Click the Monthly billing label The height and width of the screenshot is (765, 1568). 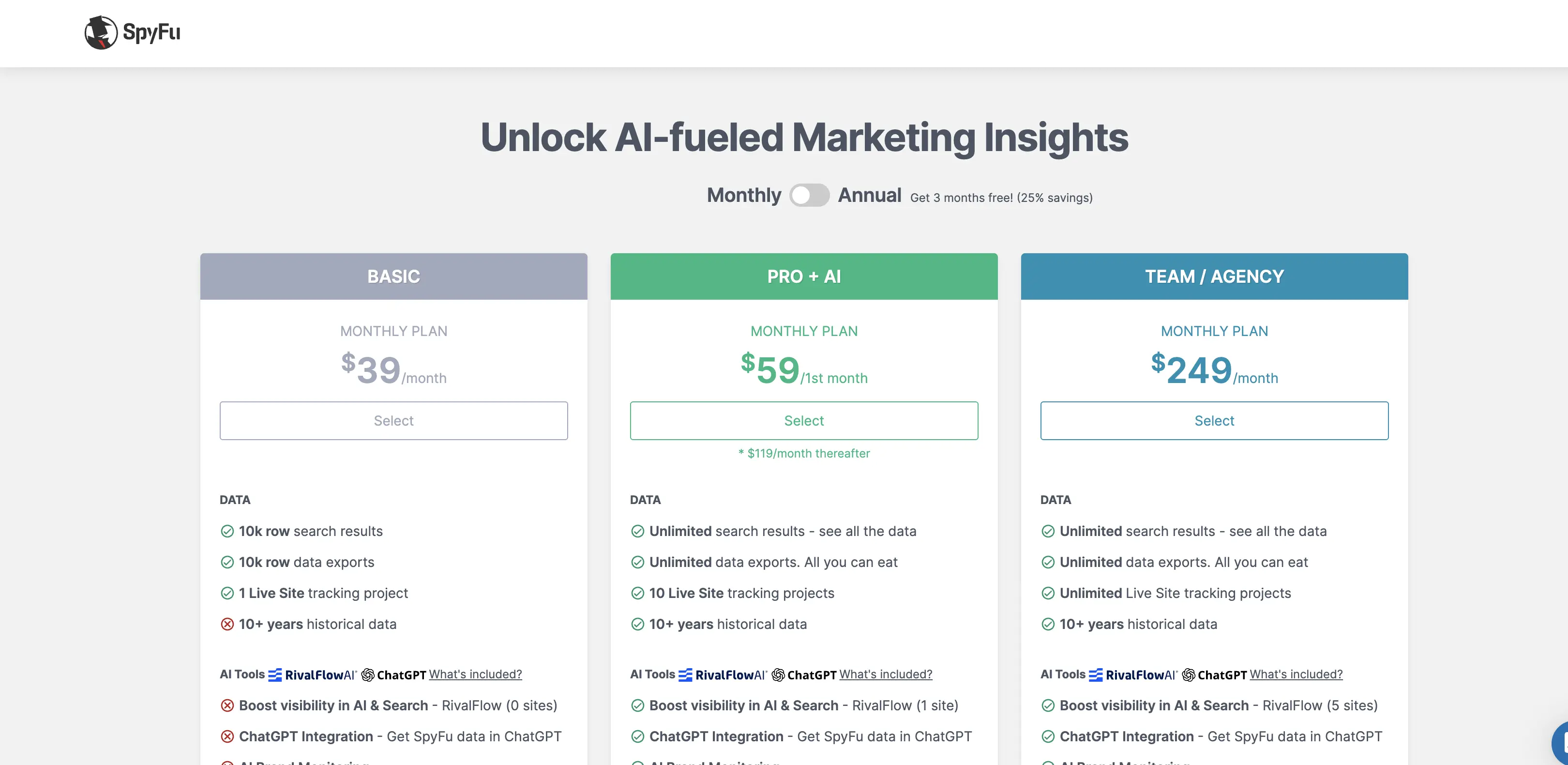coord(744,195)
